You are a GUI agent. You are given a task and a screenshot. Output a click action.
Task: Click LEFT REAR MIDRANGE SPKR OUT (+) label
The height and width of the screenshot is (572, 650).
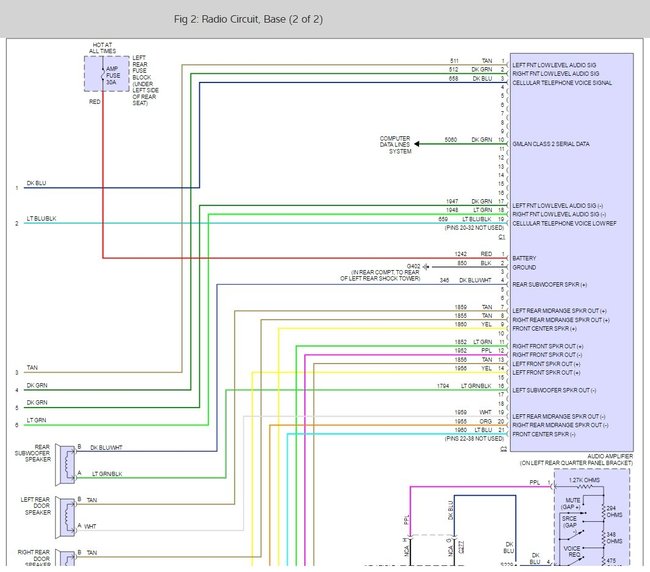click(559, 311)
